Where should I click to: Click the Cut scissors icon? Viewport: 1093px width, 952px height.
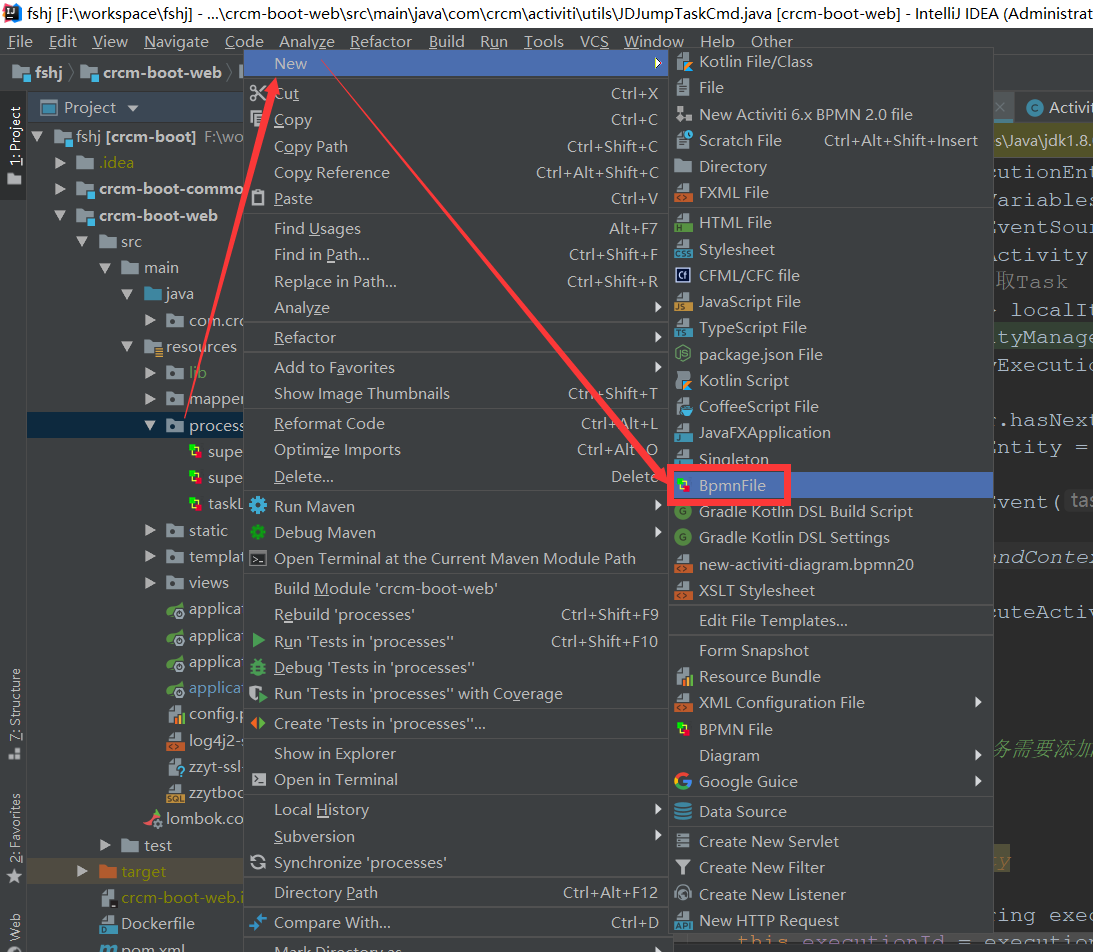pos(258,93)
